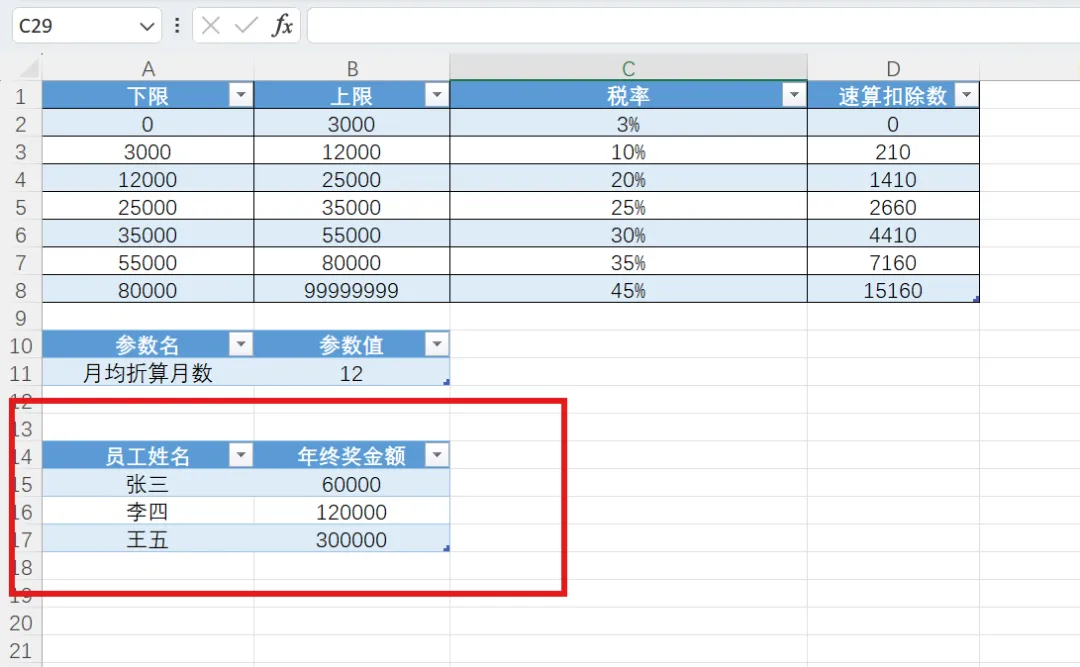Click the cell with value 2660
1080x667 pixels.
(x=893, y=207)
